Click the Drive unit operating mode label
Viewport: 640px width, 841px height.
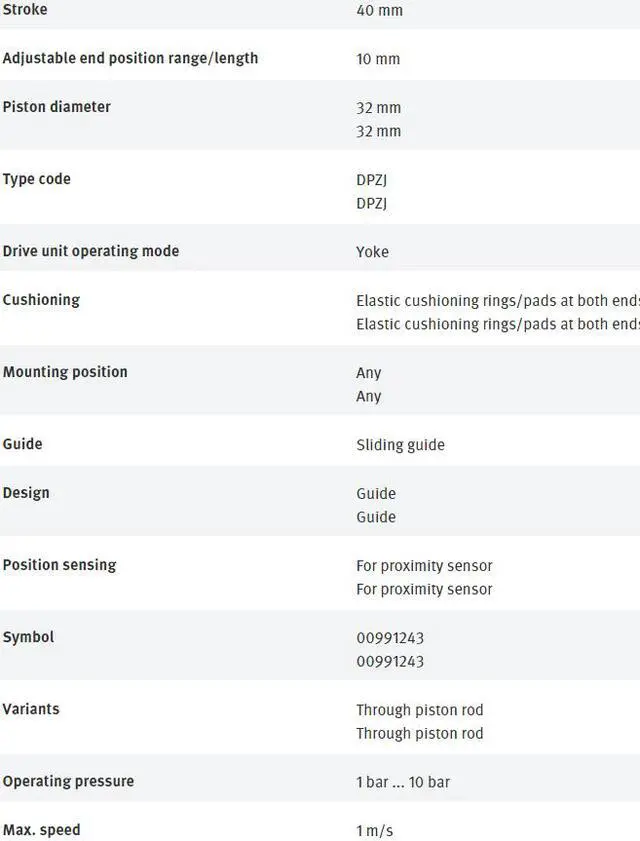click(91, 251)
